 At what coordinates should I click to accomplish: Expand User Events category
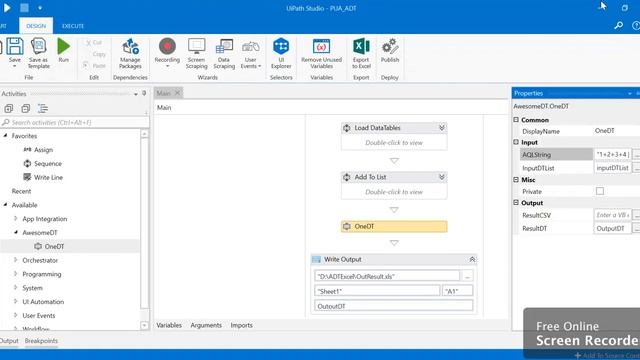16,315
